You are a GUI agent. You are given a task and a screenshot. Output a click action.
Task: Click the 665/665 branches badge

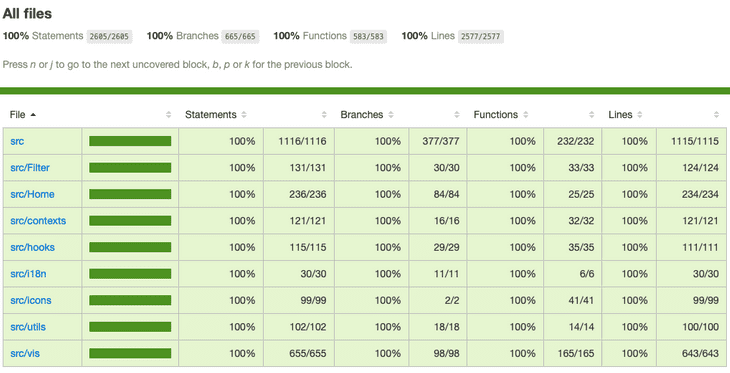[x=240, y=36]
